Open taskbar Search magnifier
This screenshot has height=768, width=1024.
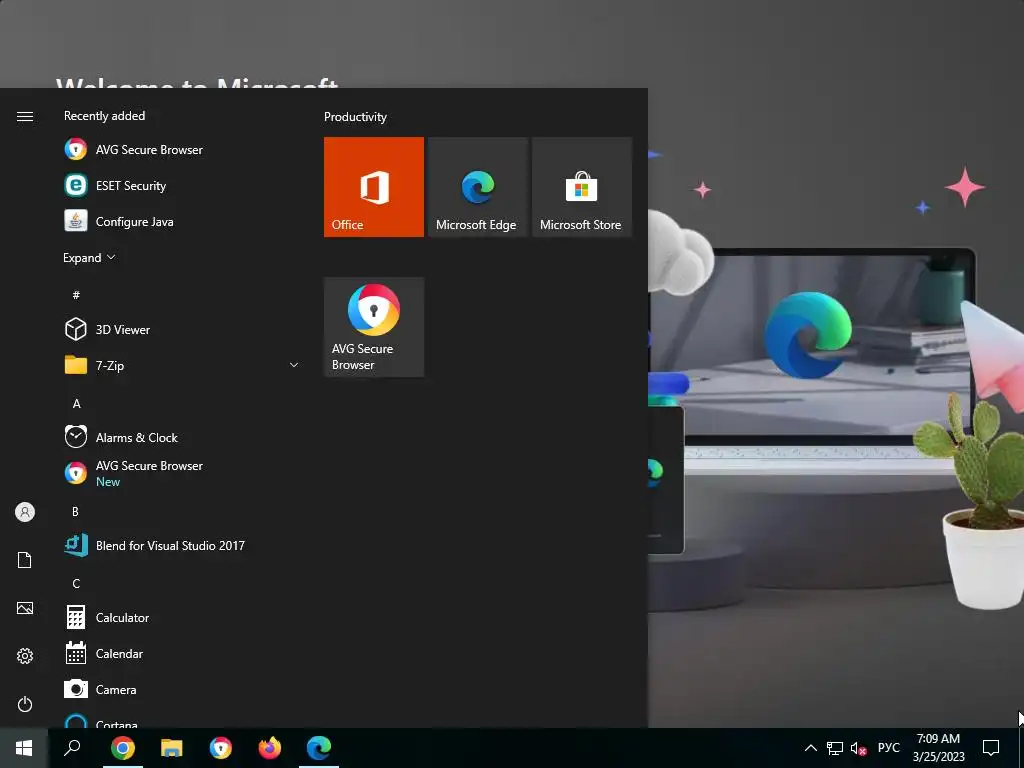coord(72,747)
